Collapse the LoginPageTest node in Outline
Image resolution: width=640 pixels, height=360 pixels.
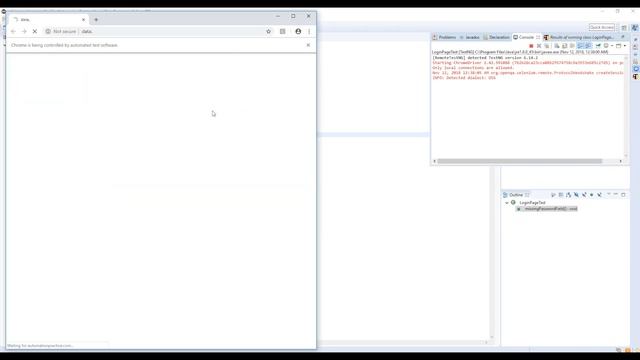(507, 202)
